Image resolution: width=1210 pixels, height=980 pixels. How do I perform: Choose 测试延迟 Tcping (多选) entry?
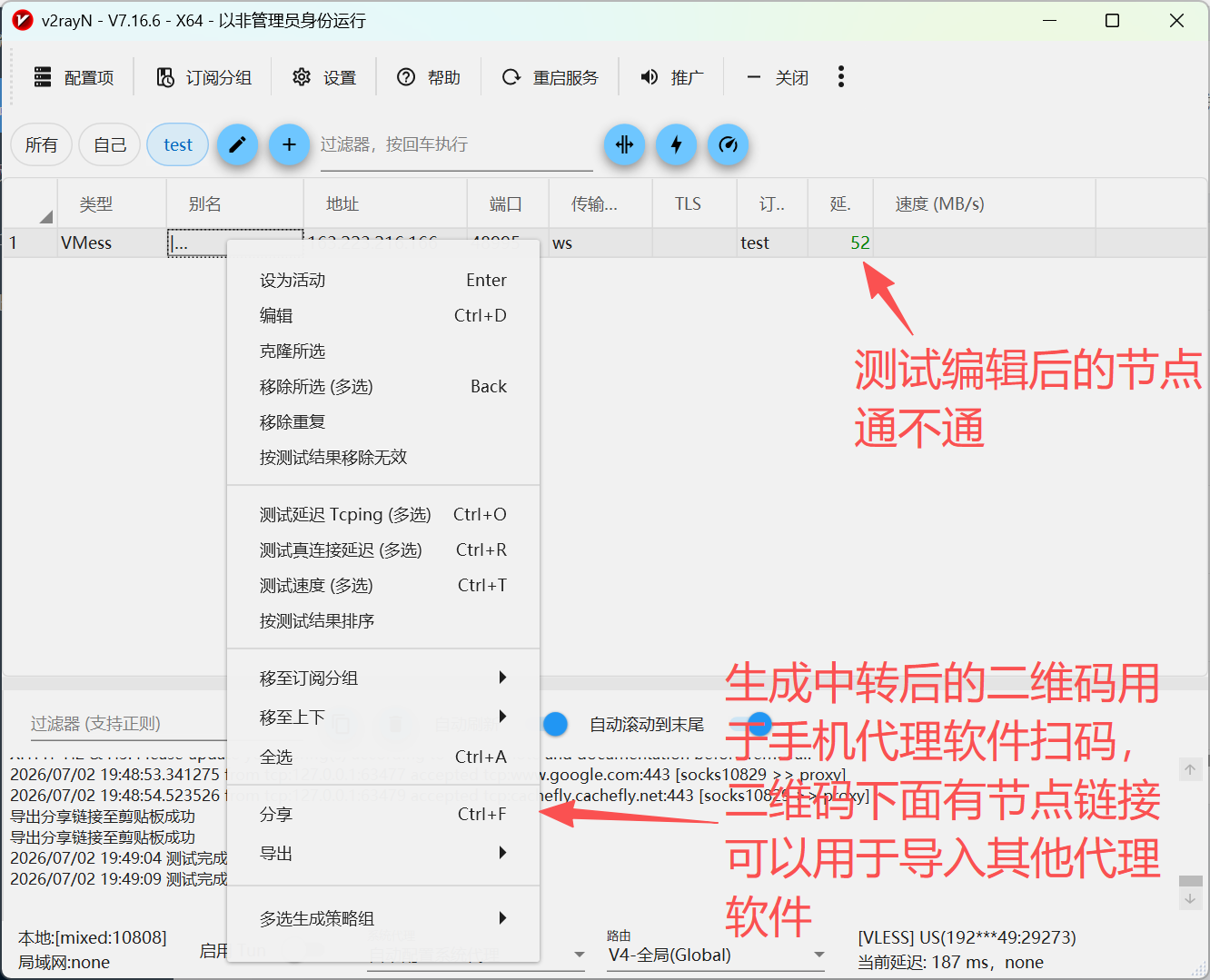tap(383, 515)
